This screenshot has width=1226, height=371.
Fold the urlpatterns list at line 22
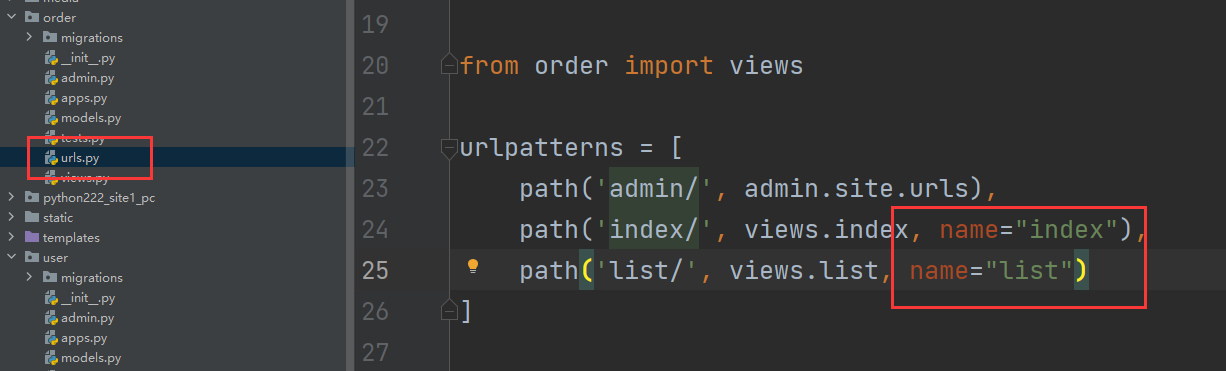(x=450, y=148)
